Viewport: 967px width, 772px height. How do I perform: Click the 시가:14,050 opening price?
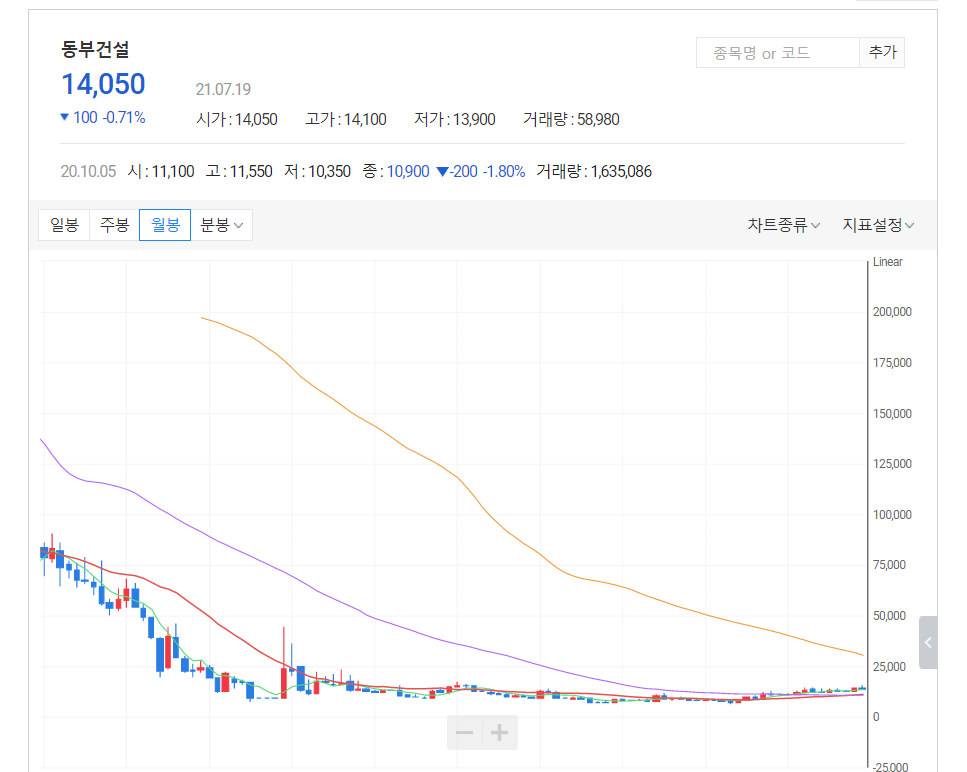[237, 119]
